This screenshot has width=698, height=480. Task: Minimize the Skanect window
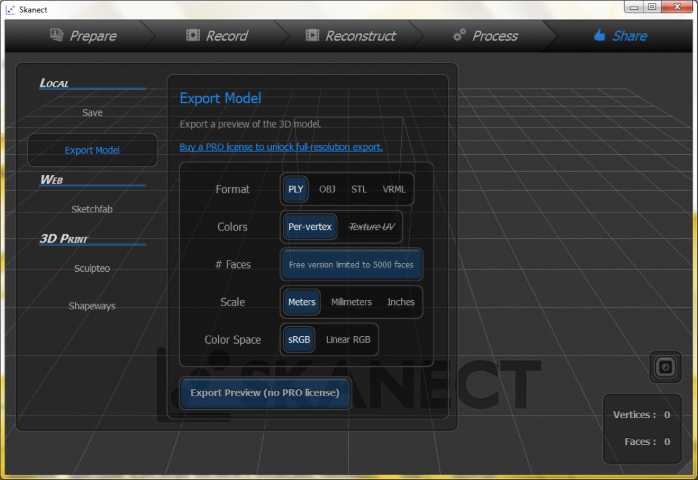click(x=634, y=7)
